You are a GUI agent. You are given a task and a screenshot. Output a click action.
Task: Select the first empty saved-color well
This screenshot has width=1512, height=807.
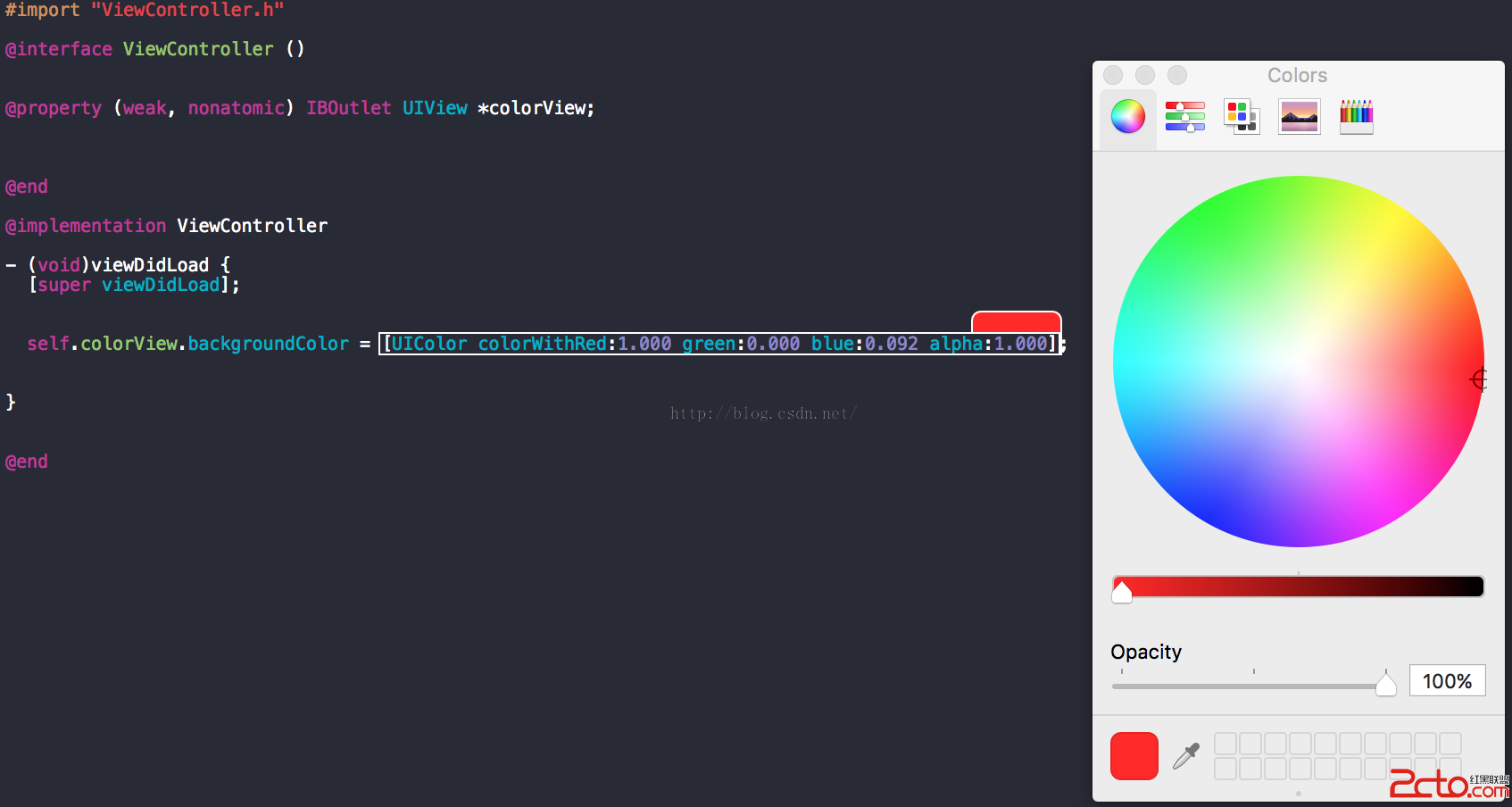click(x=1225, y=744)
